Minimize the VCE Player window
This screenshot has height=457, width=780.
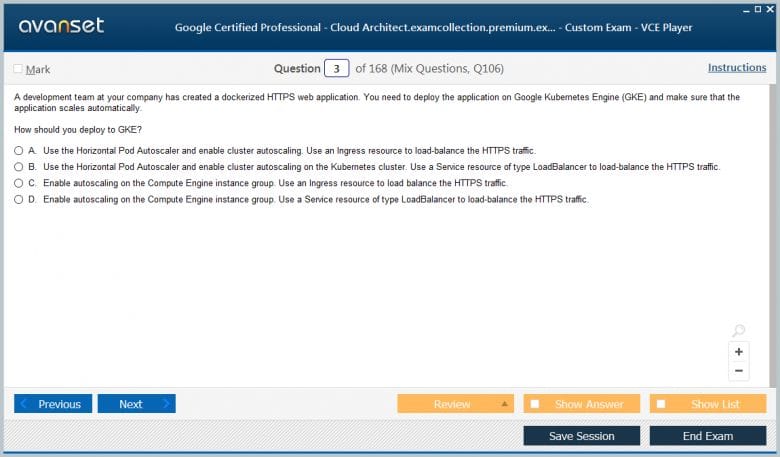point(746,10)
